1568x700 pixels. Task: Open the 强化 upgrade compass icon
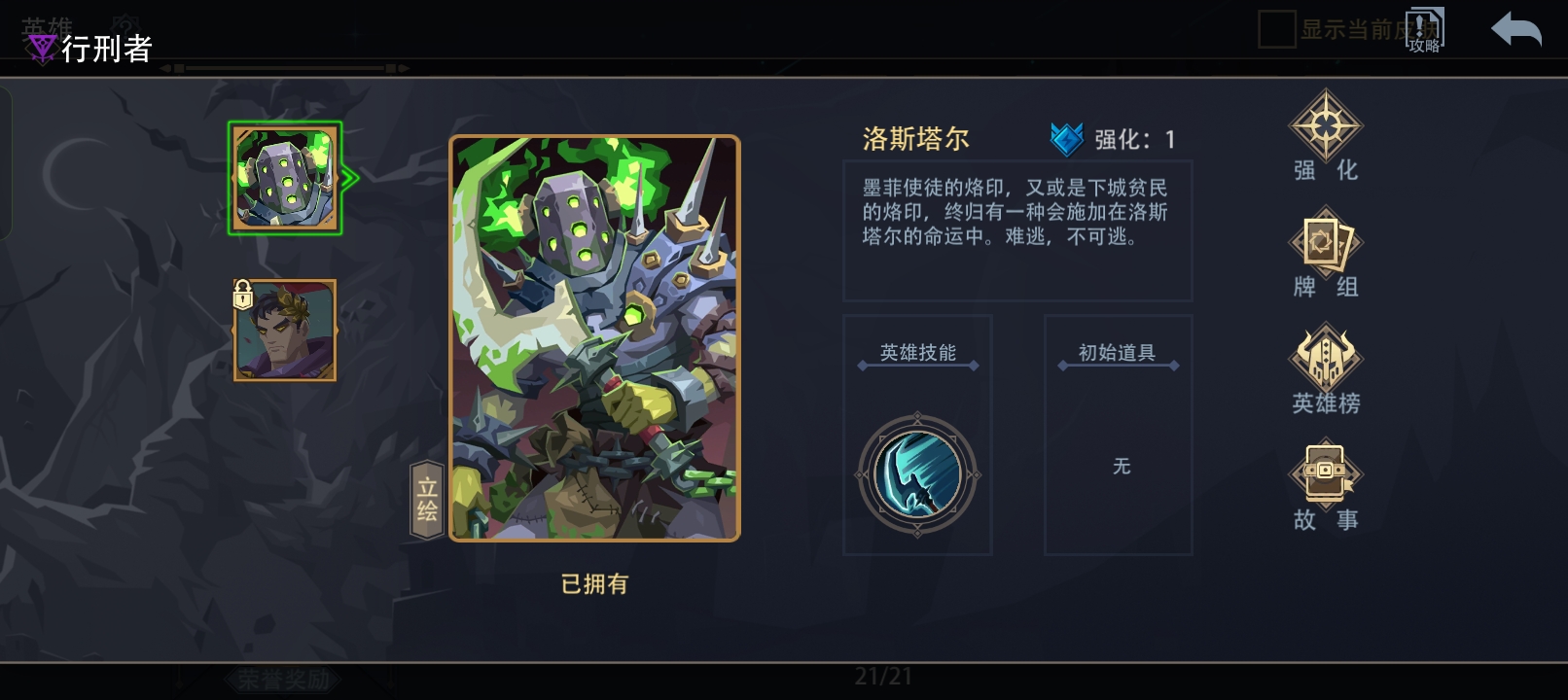1325,125
